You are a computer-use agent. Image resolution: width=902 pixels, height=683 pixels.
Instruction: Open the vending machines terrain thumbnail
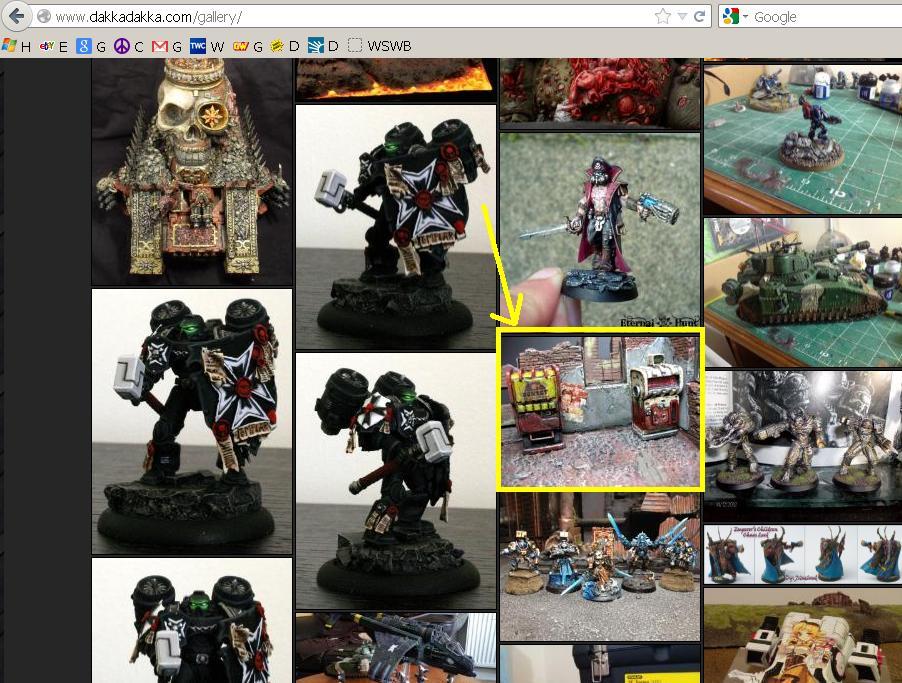coord(600,410)
